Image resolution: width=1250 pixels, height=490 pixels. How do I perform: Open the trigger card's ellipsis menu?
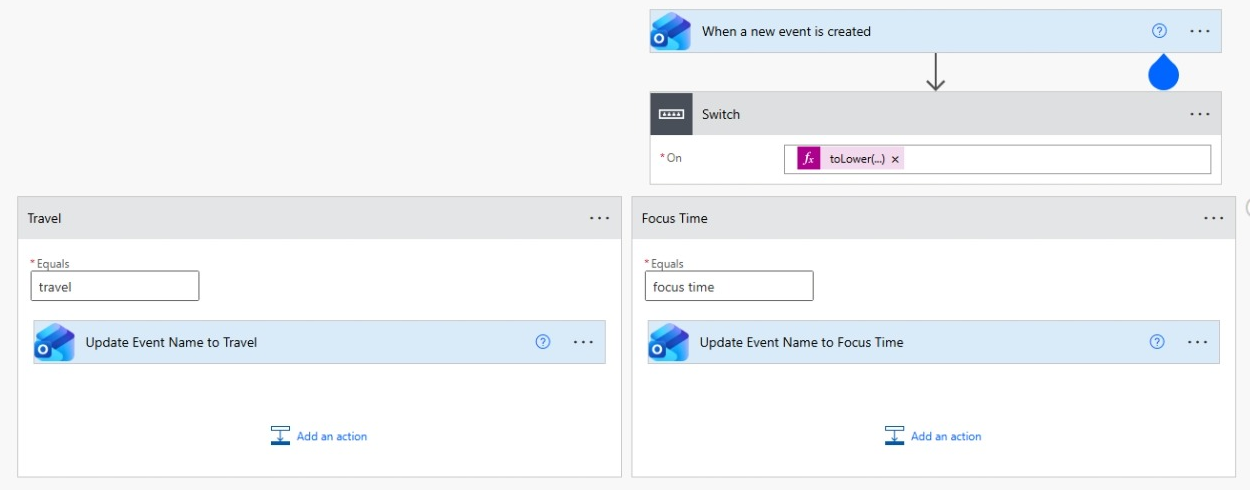tap(1200, 31)
